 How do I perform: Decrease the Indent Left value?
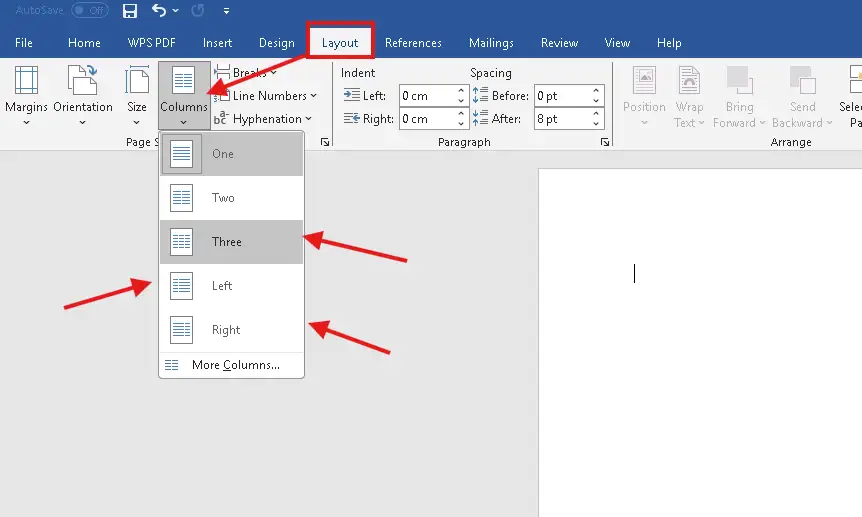pos(461,101)
